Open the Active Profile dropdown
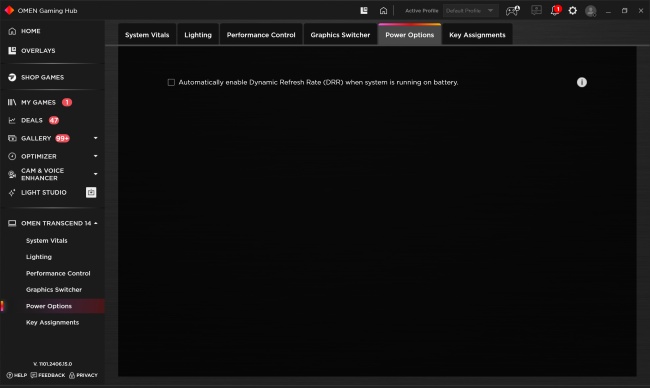The width and height of the screenshot is (650, 388). [470, 10]
